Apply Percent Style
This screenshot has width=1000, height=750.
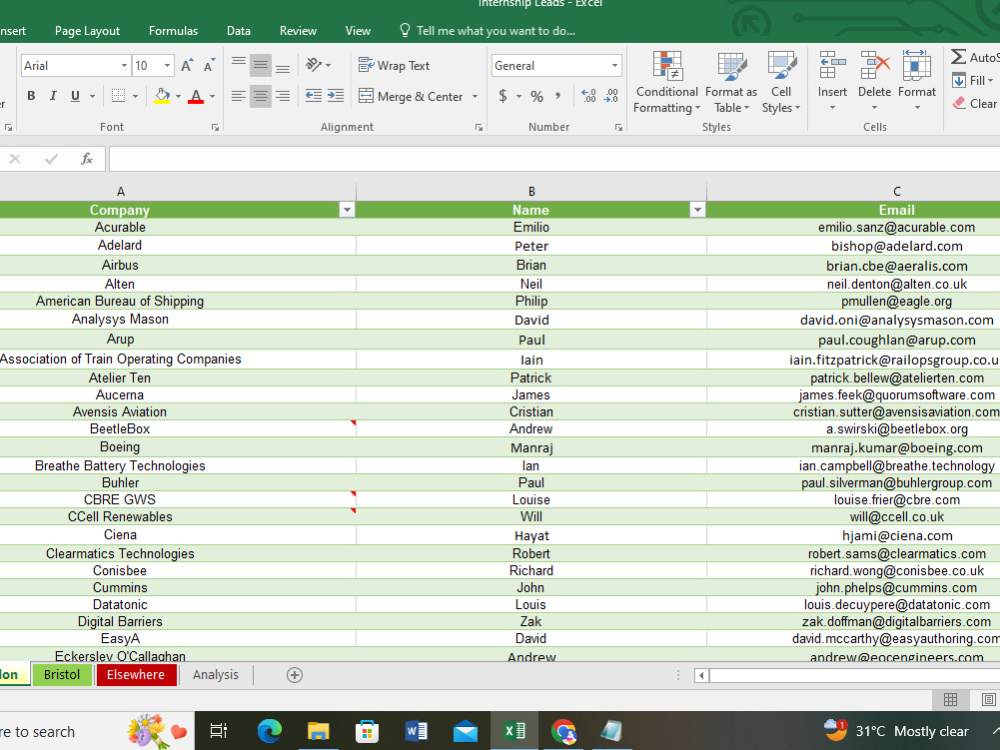tap(537, 96)
